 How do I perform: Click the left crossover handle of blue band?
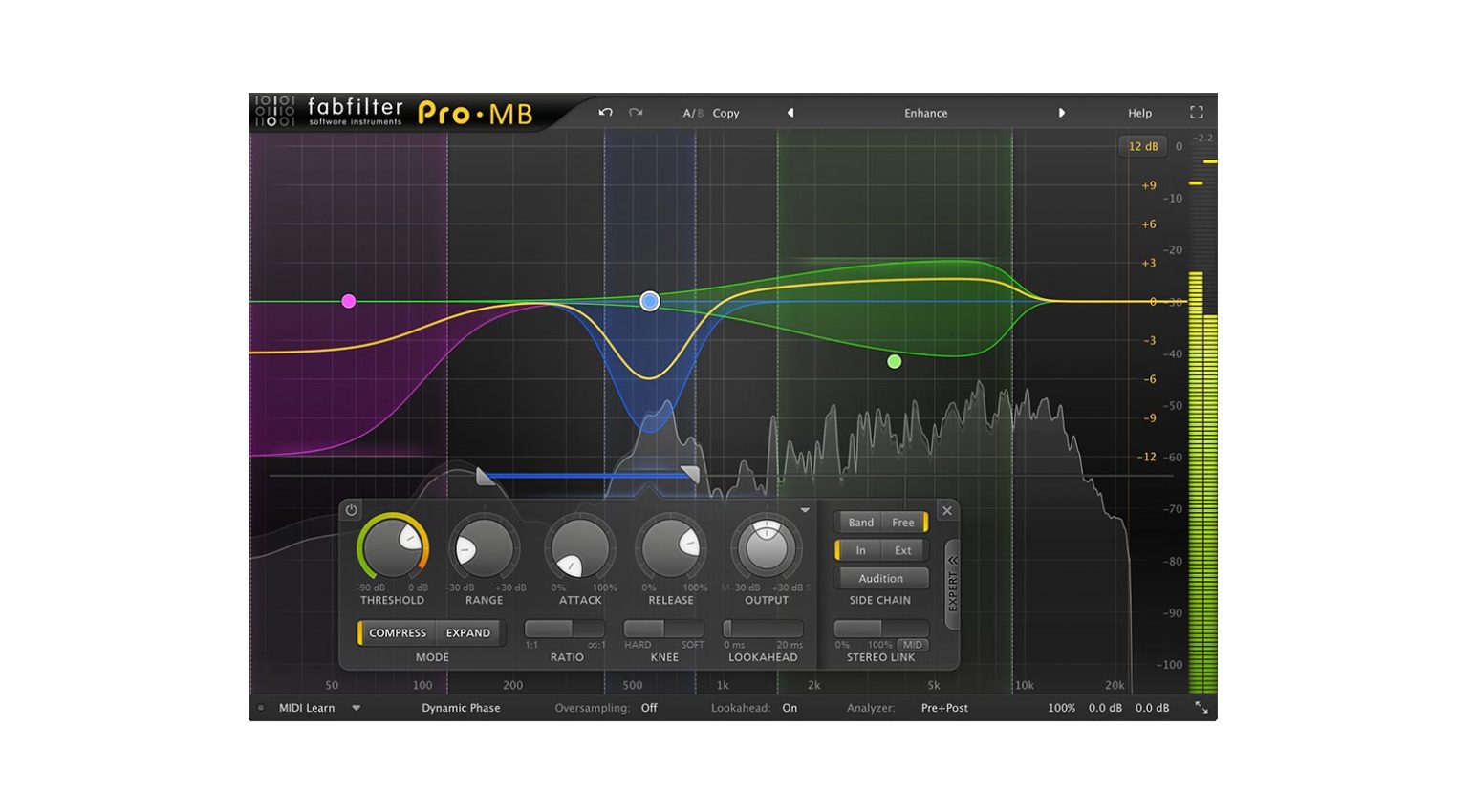485,476
